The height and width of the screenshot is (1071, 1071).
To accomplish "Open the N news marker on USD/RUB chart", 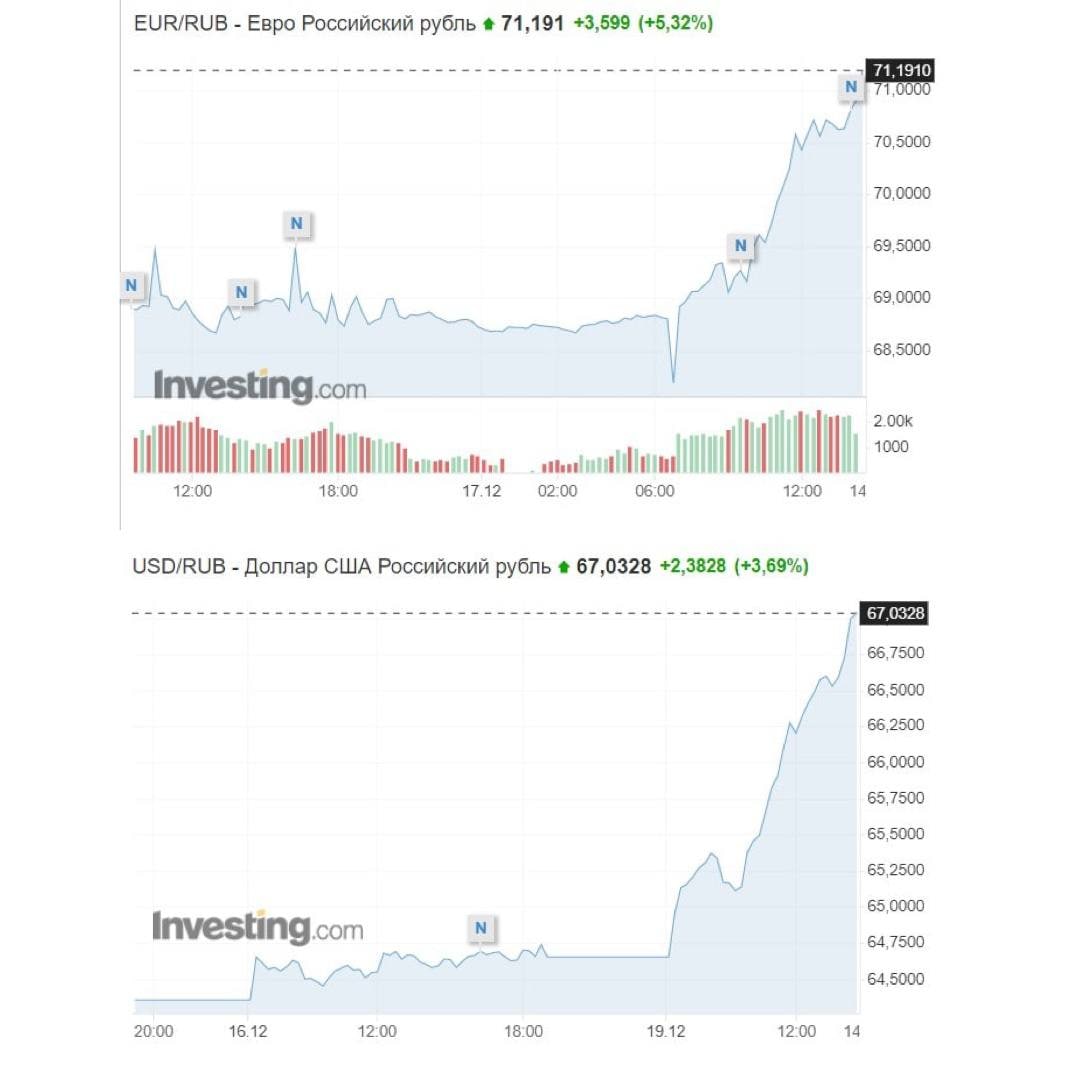I will (481, 928).
